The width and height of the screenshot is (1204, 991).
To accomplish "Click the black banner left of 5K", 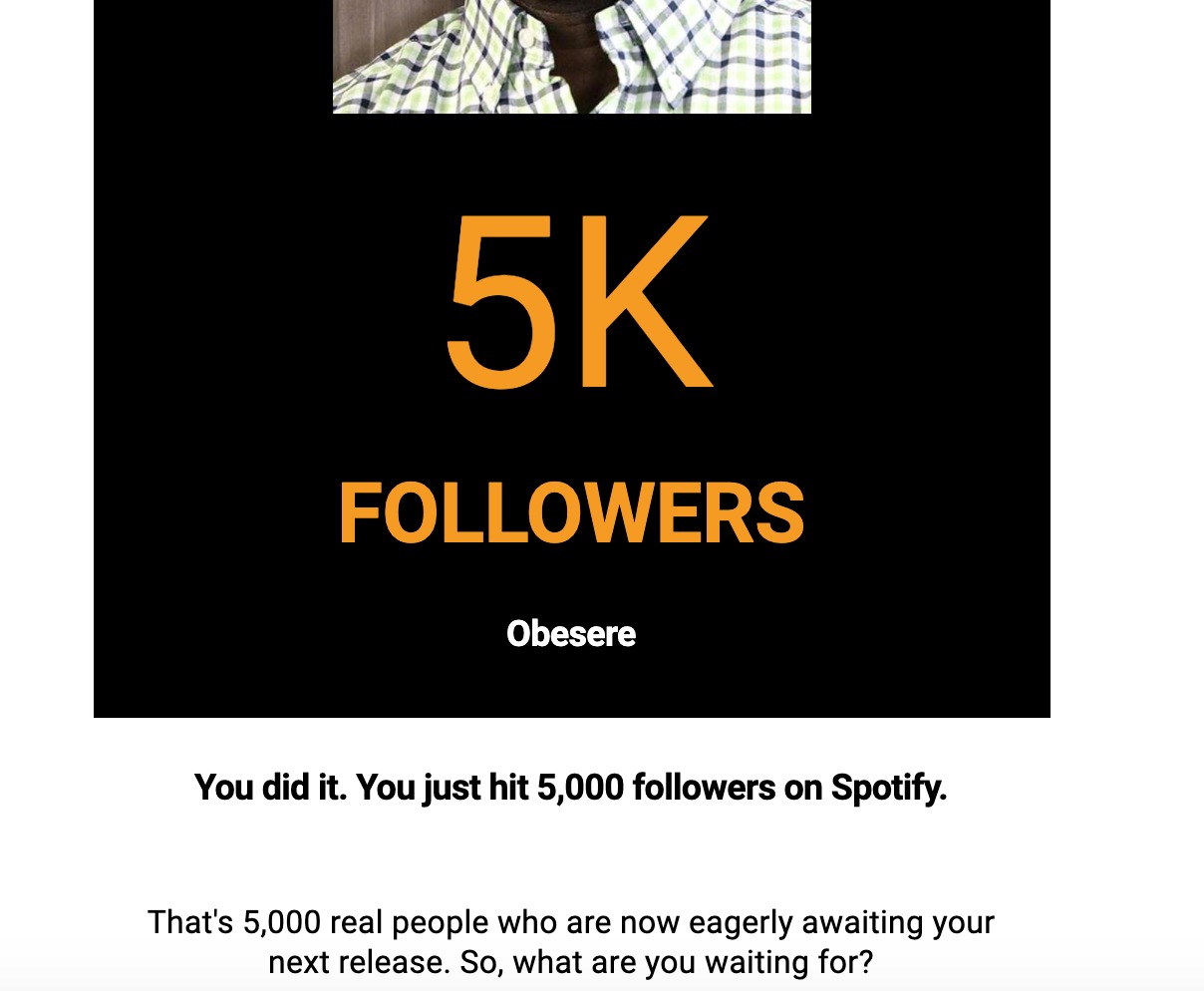I will click(267, 300).
